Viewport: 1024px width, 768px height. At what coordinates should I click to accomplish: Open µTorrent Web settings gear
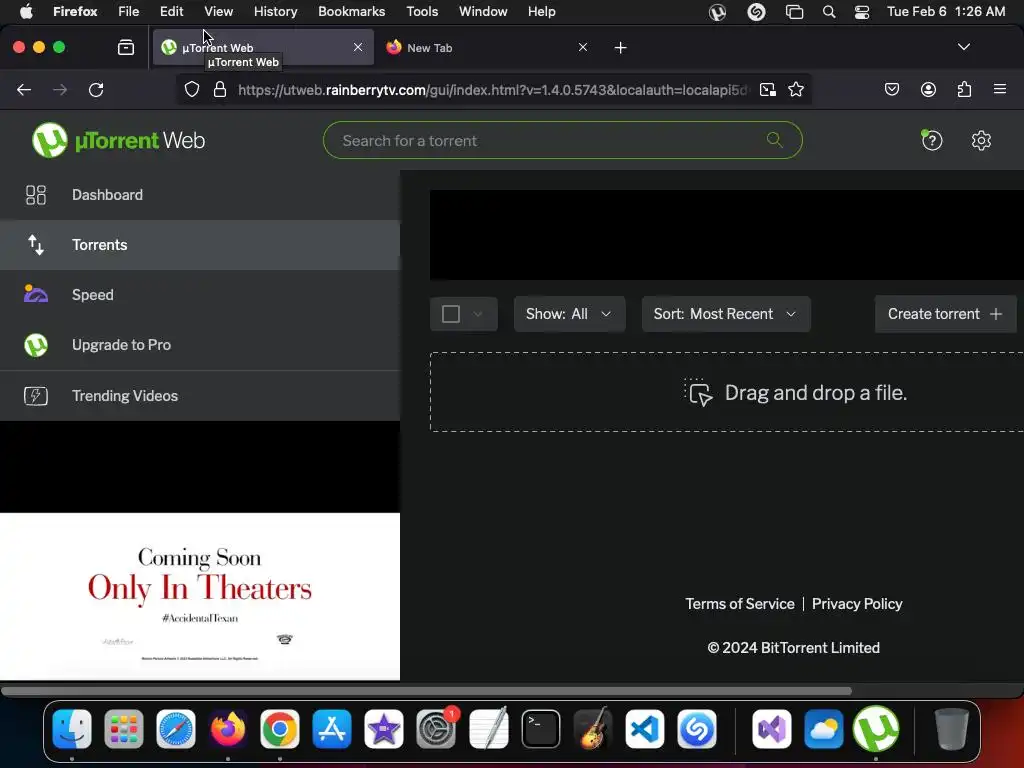981,140
